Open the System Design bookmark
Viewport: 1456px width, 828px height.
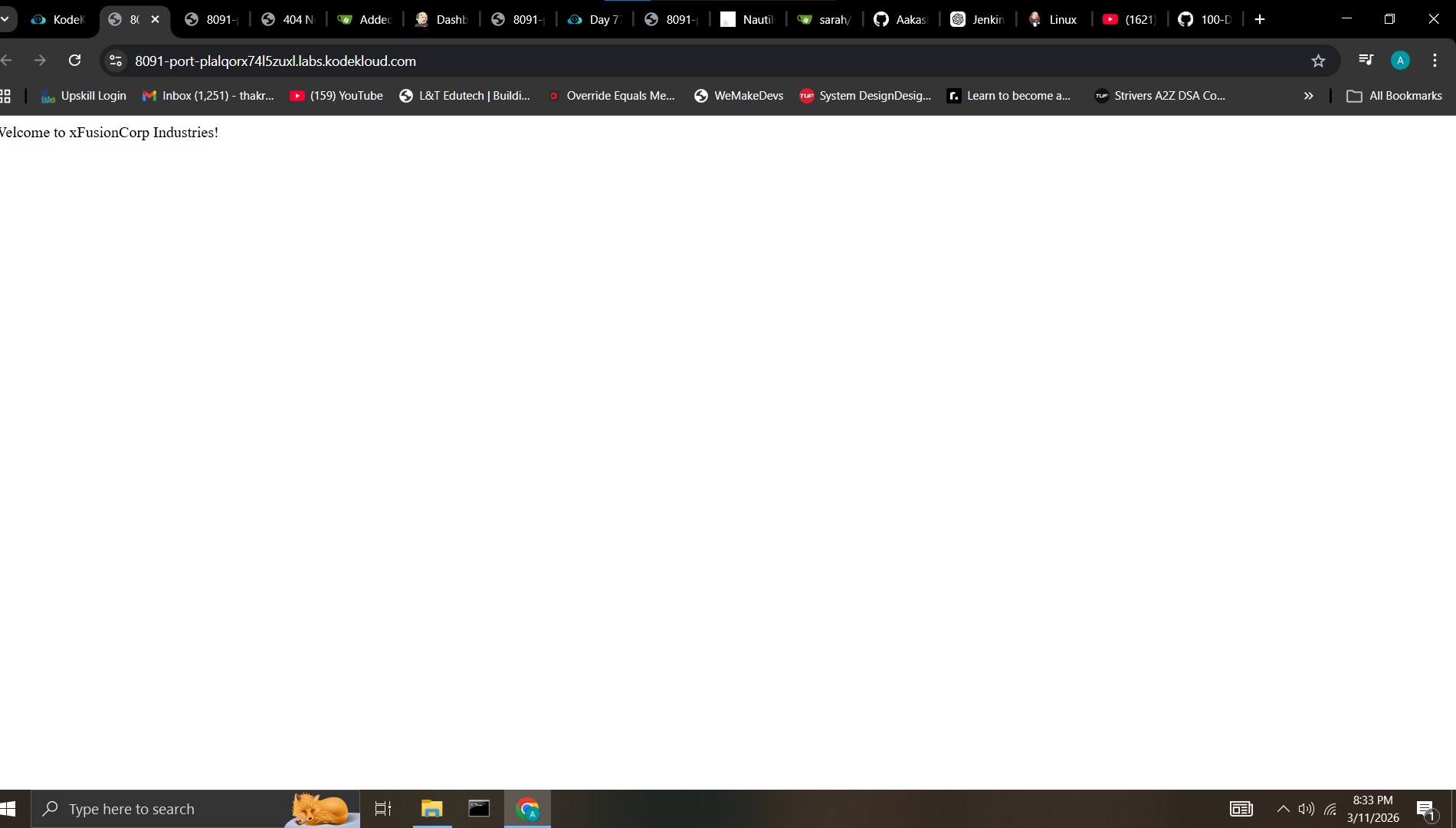[x=865, y=96]
